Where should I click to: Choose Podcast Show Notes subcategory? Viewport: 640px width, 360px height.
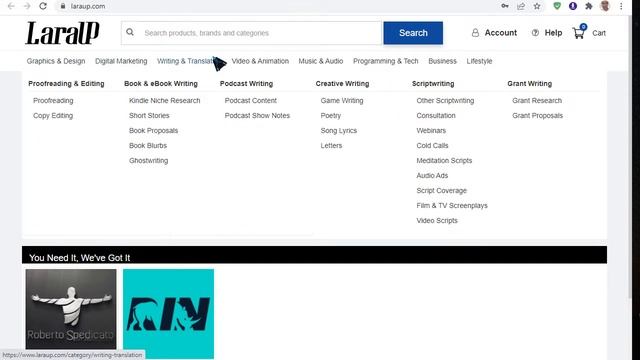(257, 116)
